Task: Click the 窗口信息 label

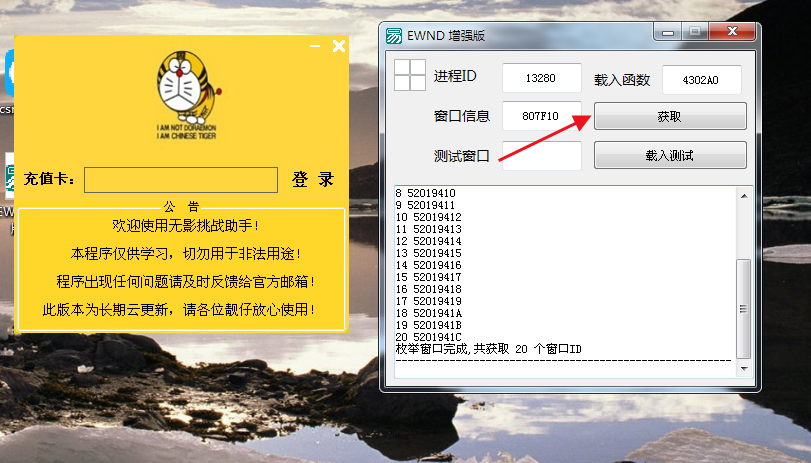Action: click(461, 116)
